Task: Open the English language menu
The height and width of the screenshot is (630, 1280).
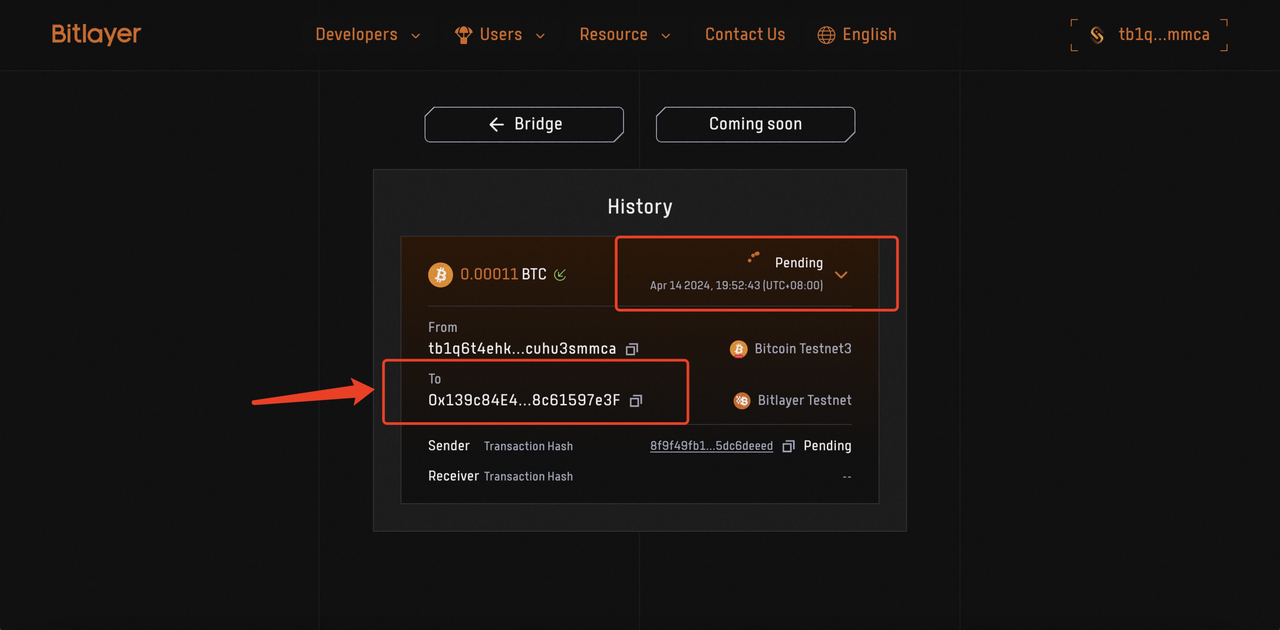Action: click(x=857, y=34)
